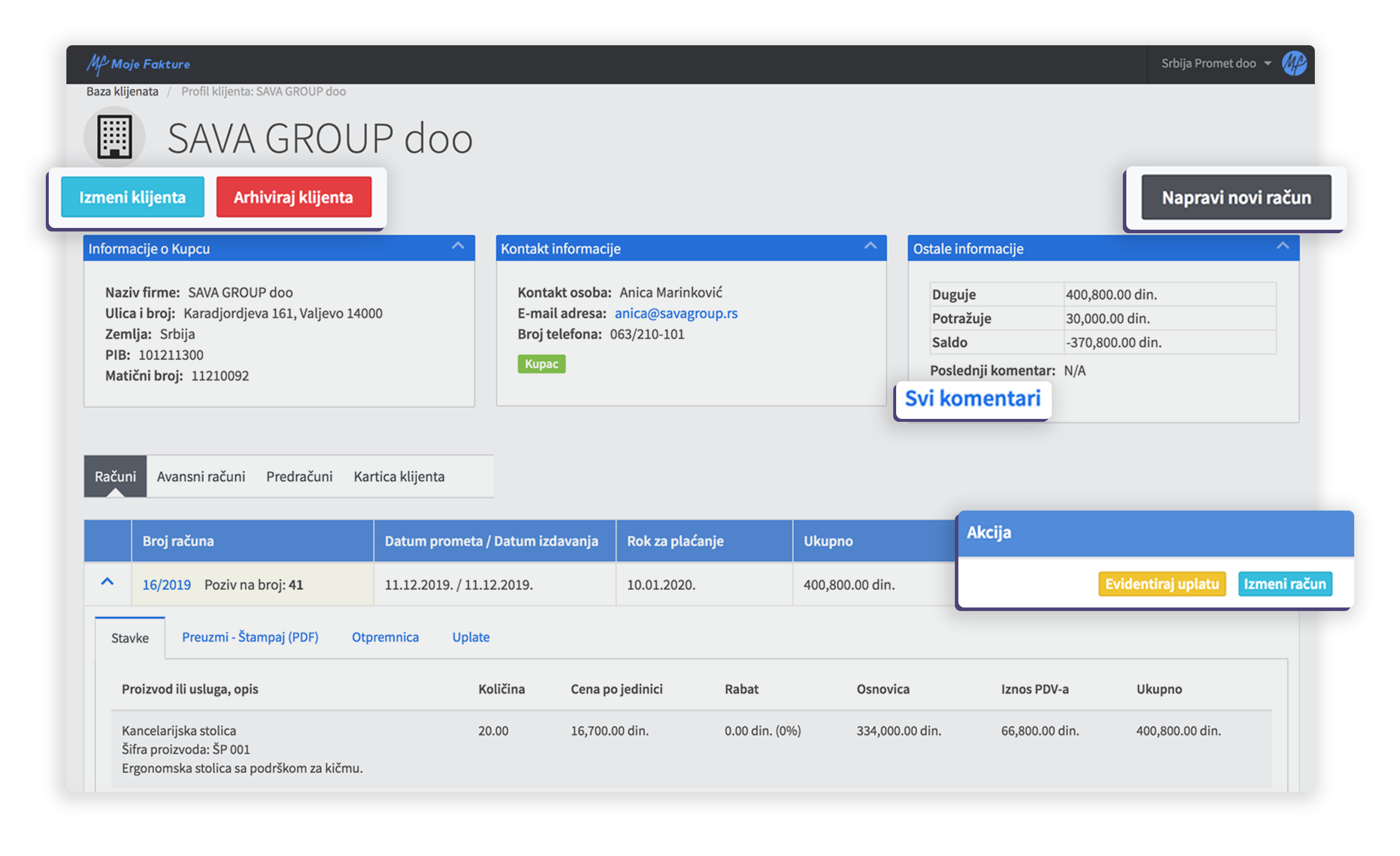1400x856 pixels.
Task: Click the yellow Evidentiraj uplatu button
Action: coord(1162,584)
